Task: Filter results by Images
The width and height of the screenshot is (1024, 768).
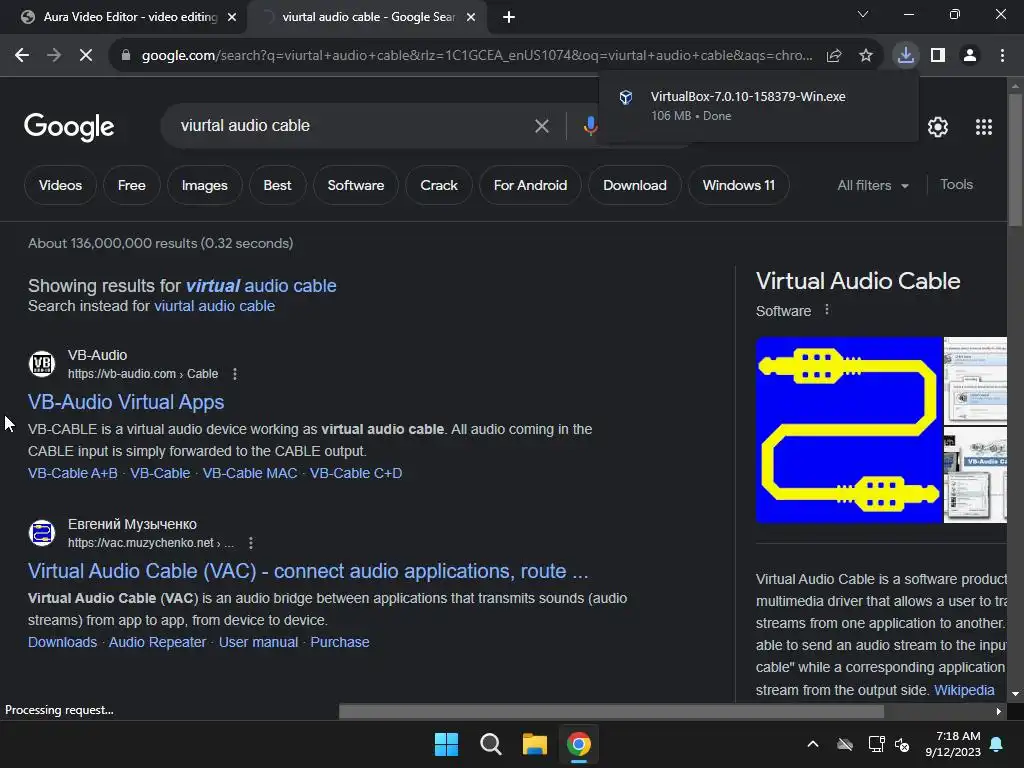Action: point(204,185)
